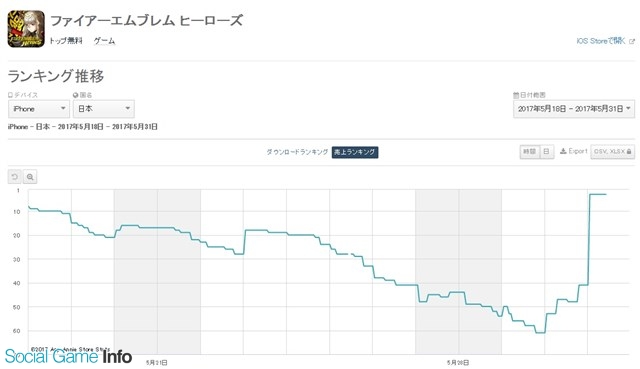Toggle the hourly (時間) view button

click(x=529, y=151)
